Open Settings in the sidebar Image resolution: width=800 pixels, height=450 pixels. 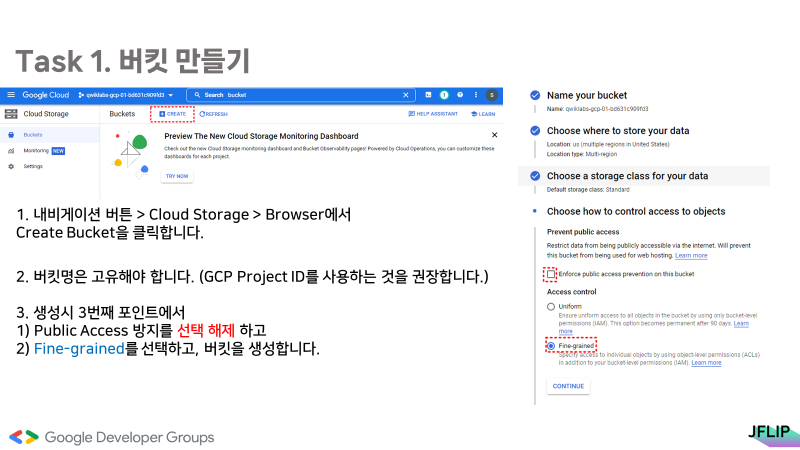pyautogui.click(x=33, y=166)
